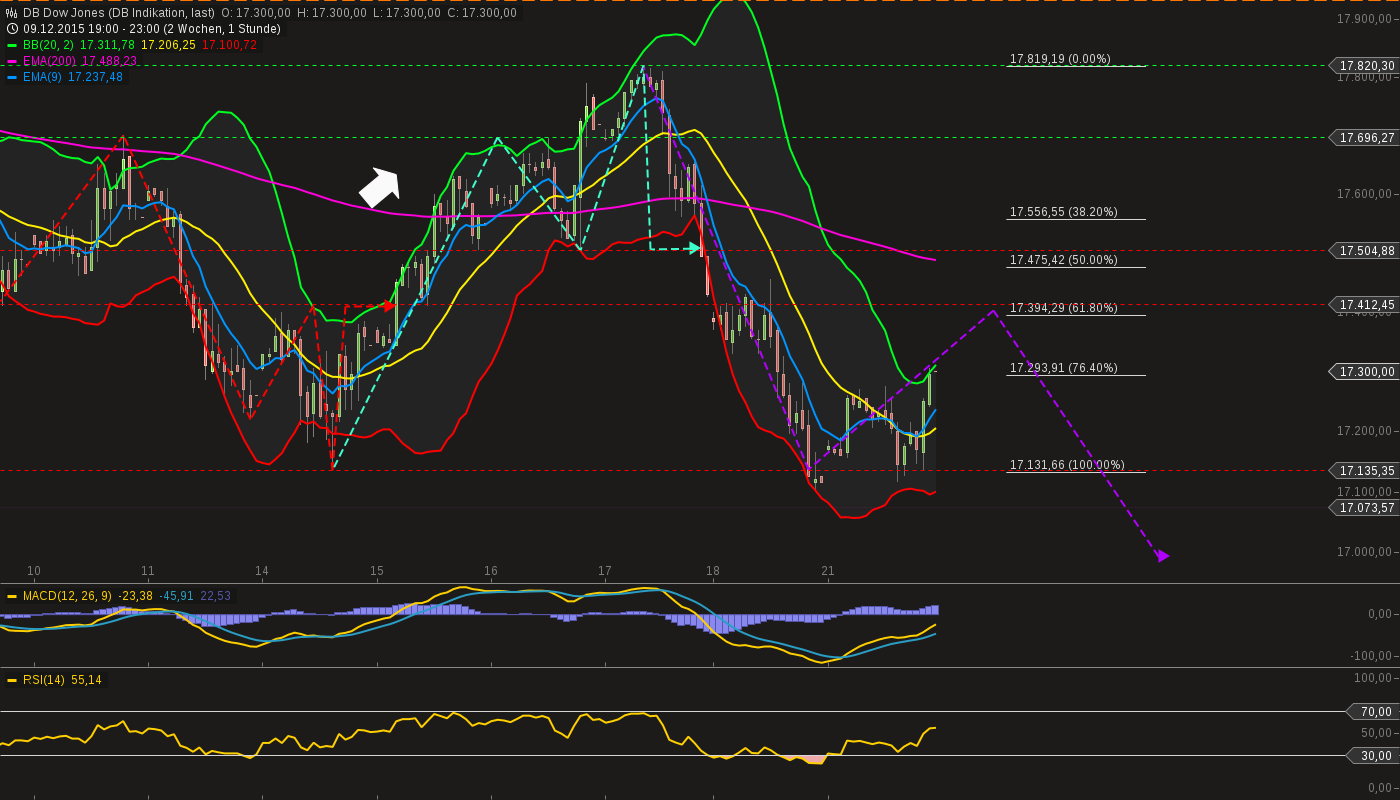Click date label 17 on the time axis
Viewport: 1400px width, 800px height.
[x=605, y=571]
